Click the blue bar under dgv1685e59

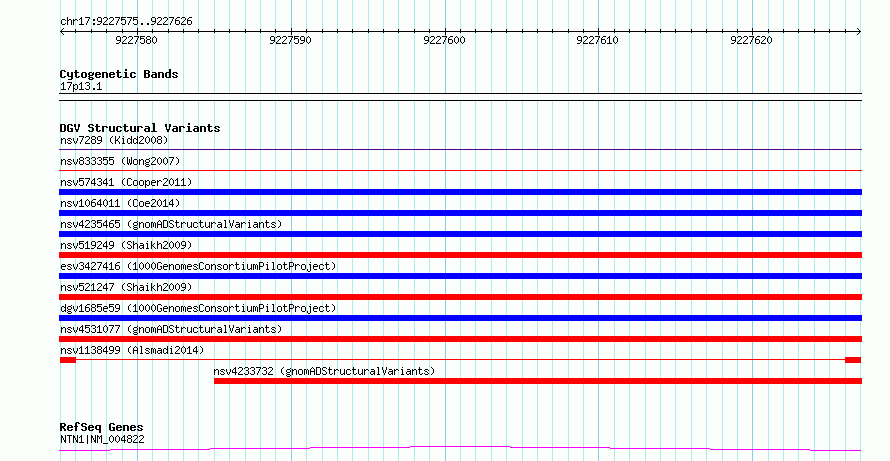coord(460,318)
